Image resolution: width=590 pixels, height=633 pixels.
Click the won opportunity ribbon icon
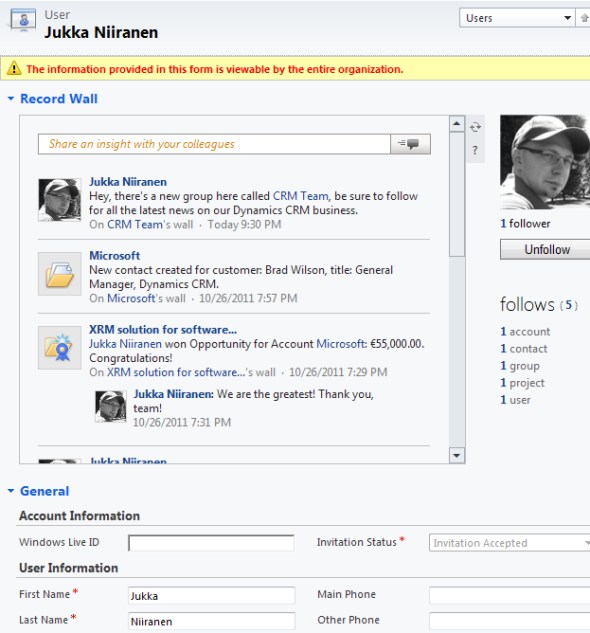coord(59,348)
